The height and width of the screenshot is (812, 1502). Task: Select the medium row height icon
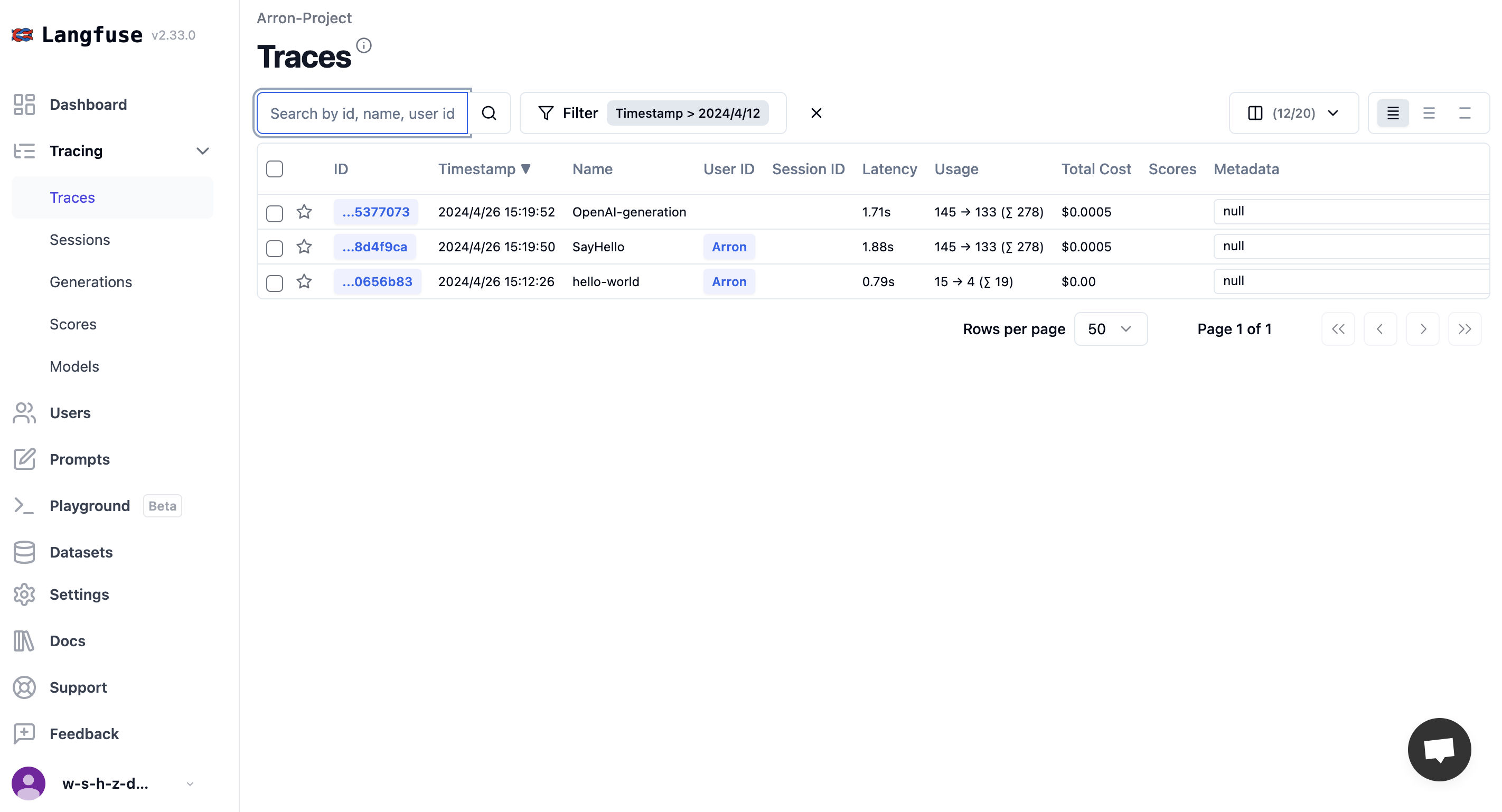pyautogui.click(x=1429, y=113)
